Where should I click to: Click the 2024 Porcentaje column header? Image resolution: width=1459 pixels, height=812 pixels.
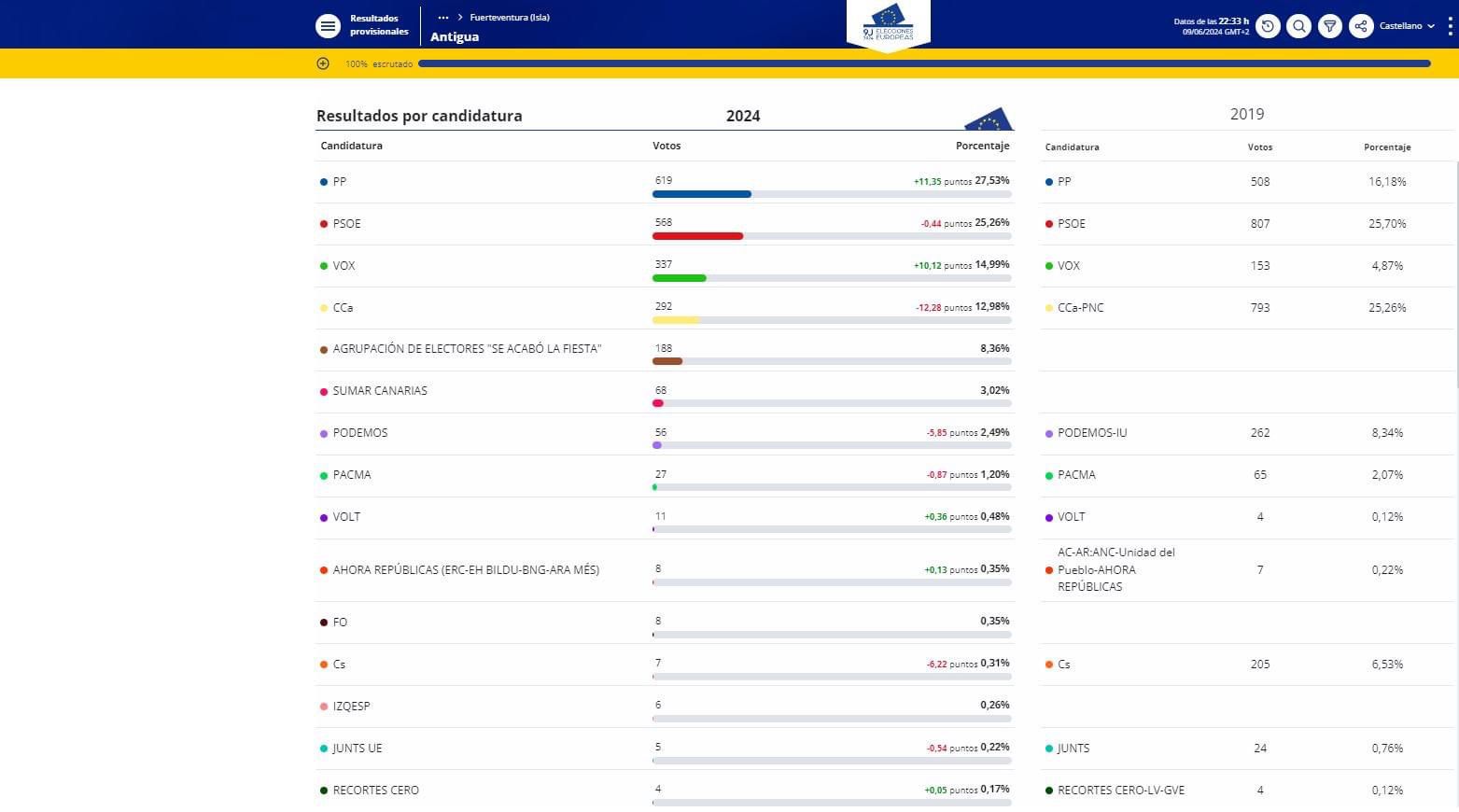(x=983, y=146)
